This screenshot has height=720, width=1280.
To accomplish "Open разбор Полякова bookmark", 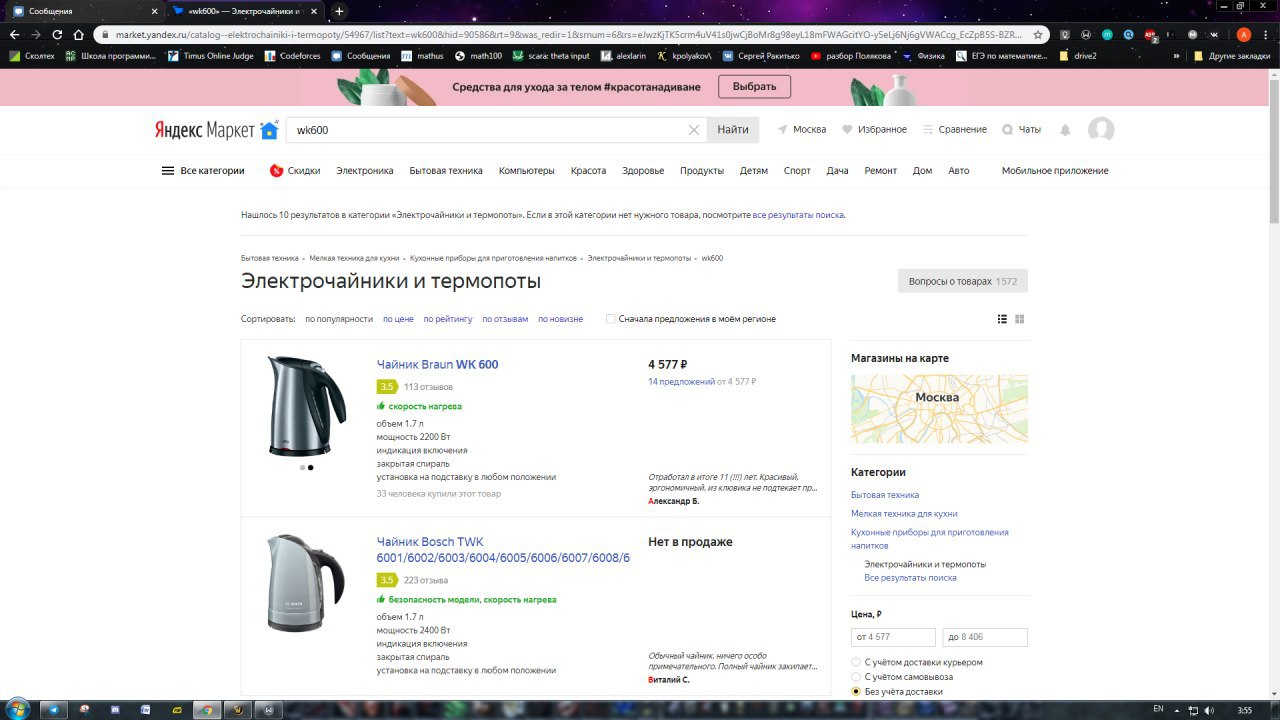I will (851, 56).
